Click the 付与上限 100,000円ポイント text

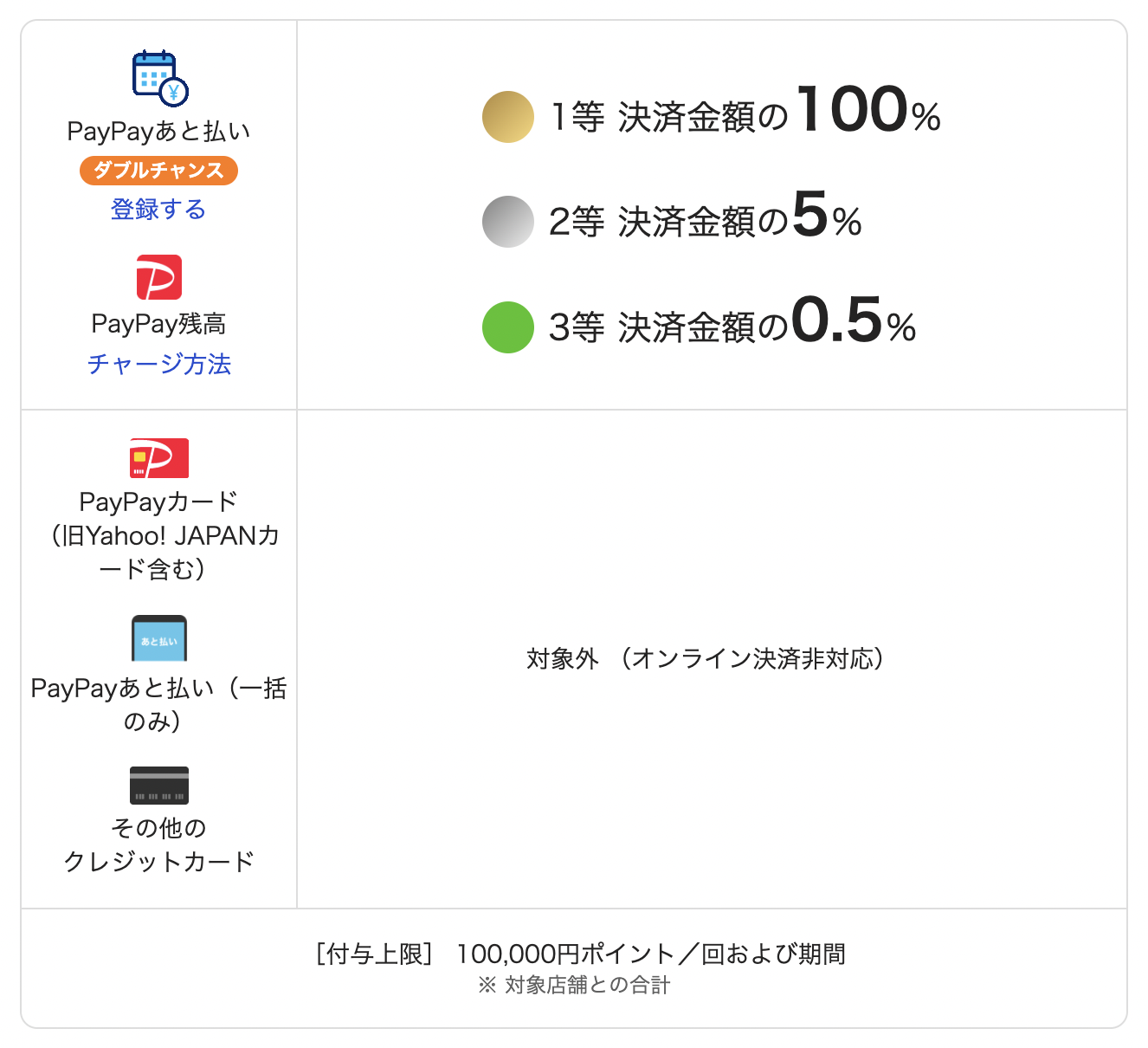pyautogui.click(x=582, y=954)
